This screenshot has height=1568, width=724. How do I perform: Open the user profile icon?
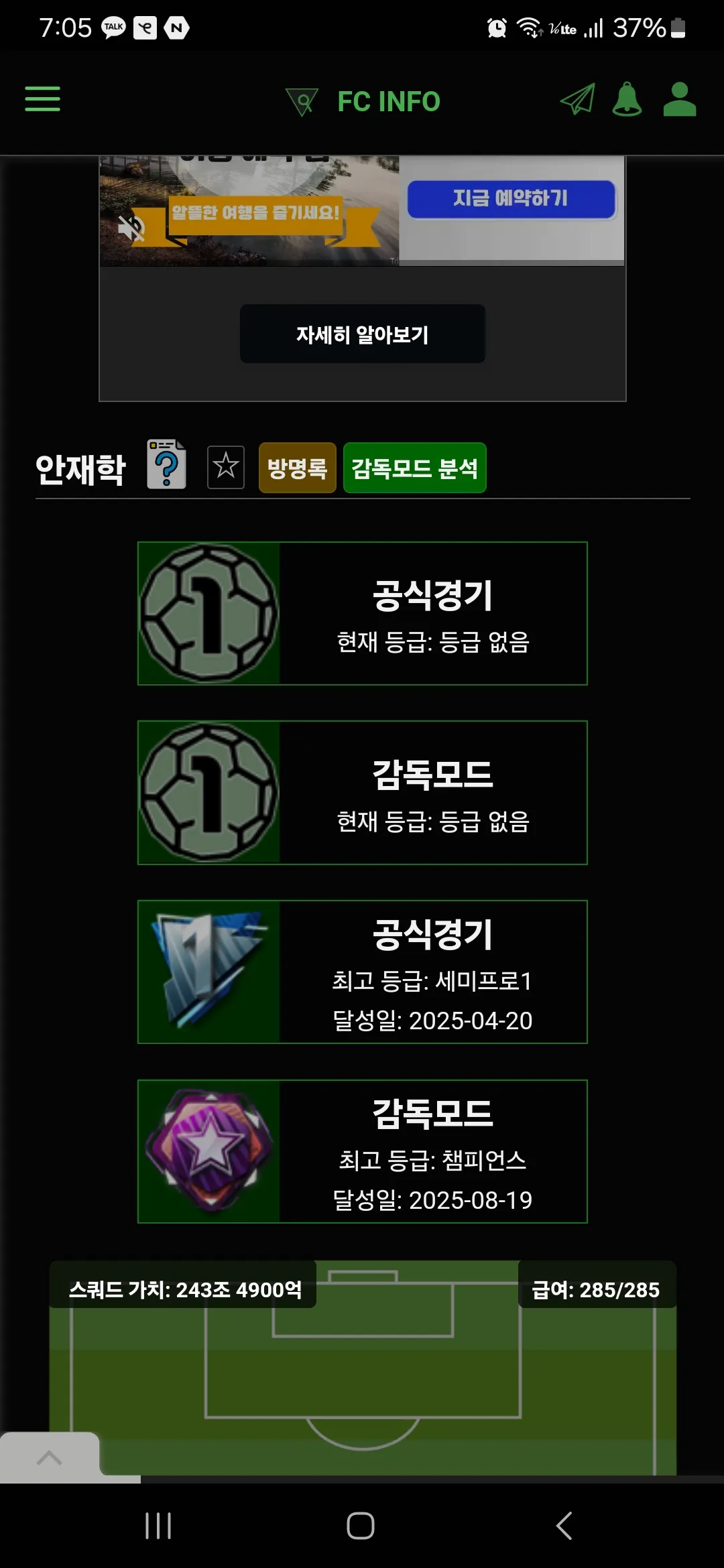tap(680, 99)
